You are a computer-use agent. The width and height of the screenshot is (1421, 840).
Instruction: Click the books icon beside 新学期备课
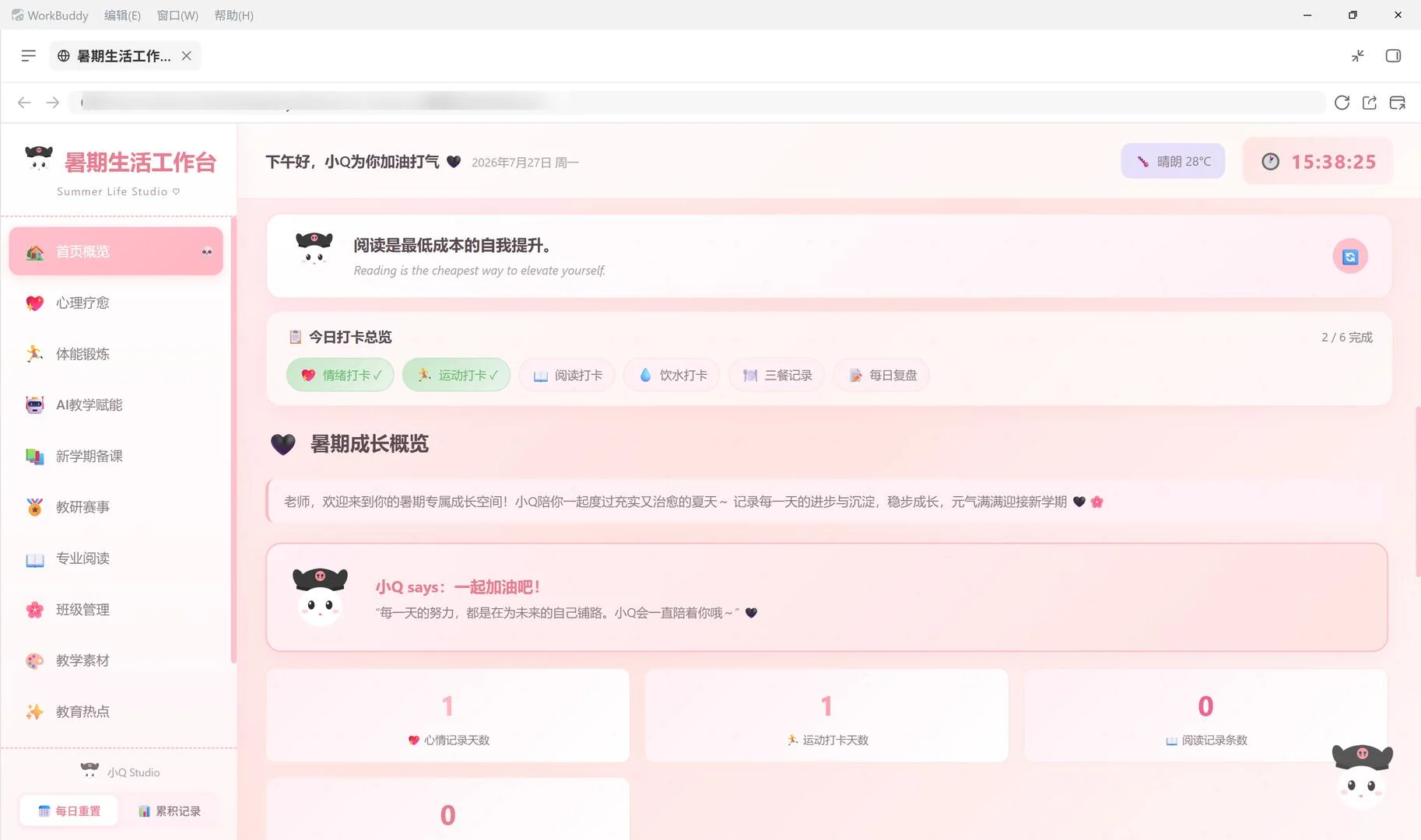[35, 456]
